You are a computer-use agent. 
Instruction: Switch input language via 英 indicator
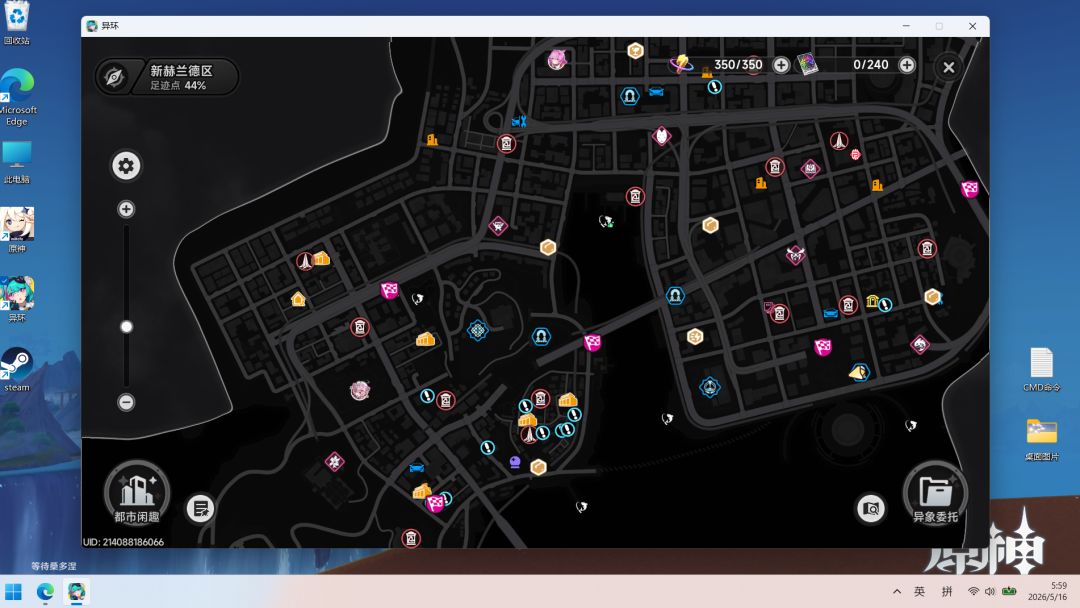[x=919, y=591]
